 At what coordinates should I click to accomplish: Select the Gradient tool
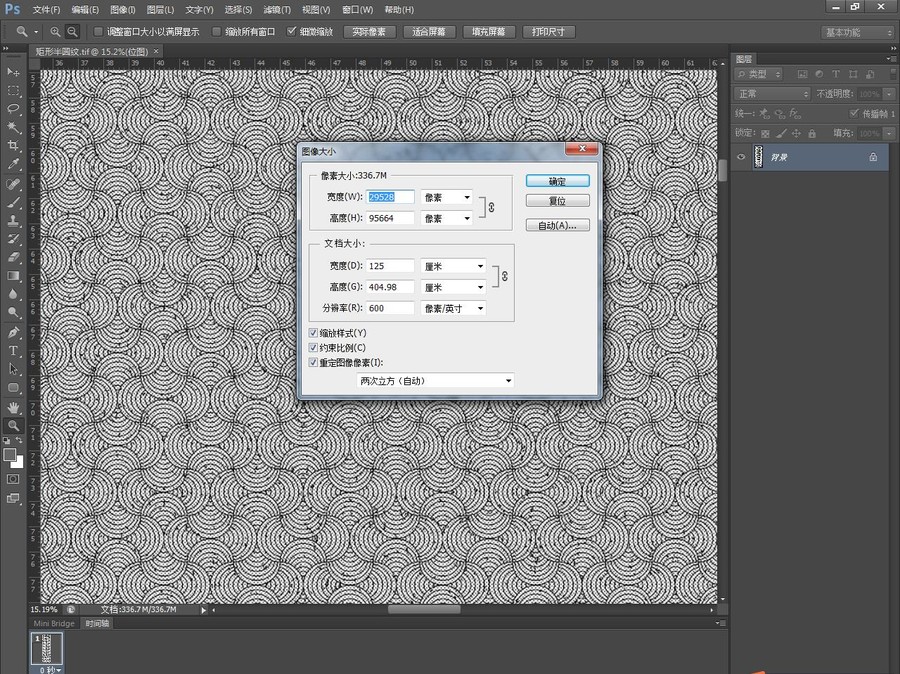13,276
